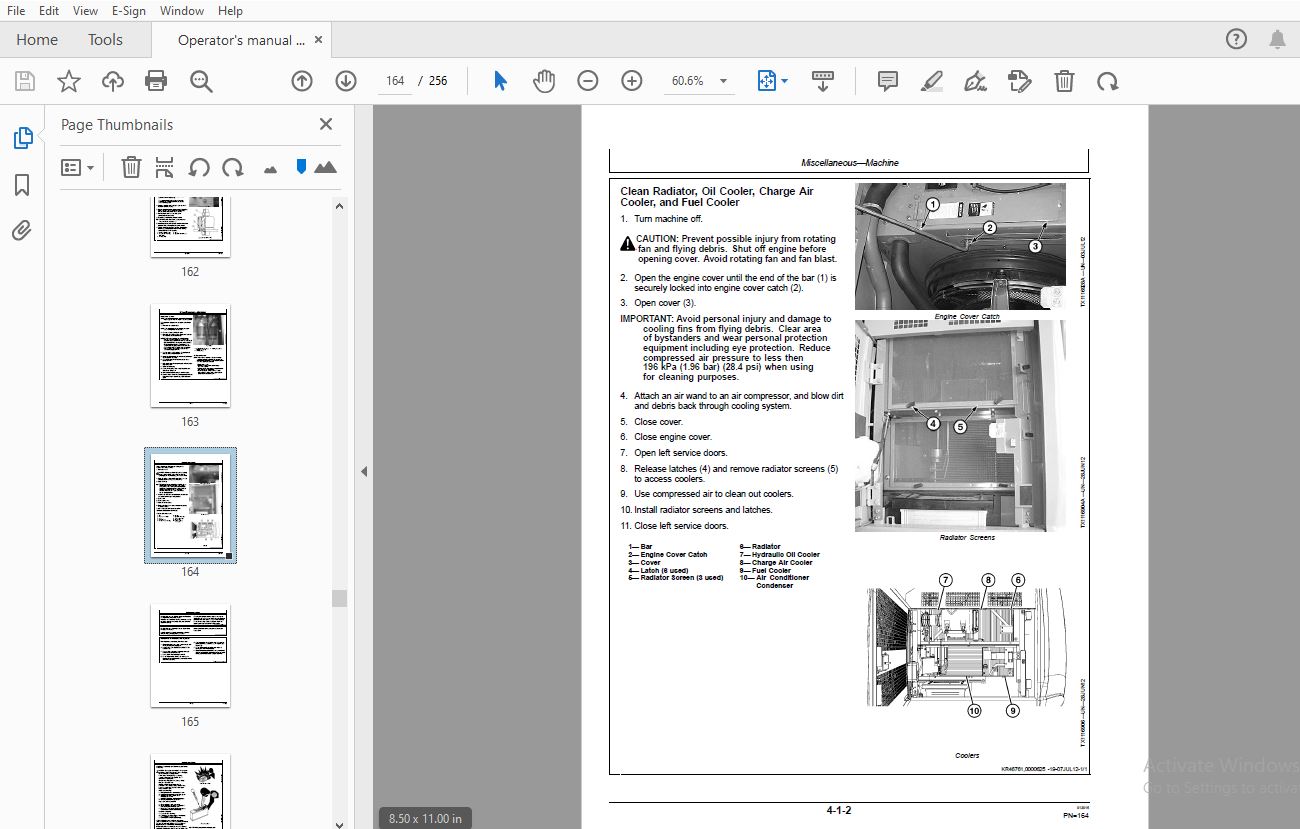
Task: Go to the previous page with the up arrow
Action: coord(302,81)
